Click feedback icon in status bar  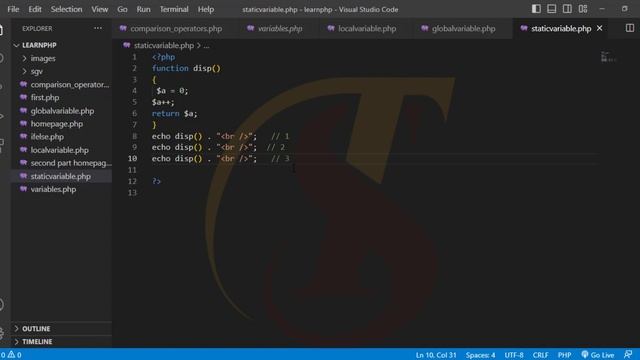(x=628, y=355)
